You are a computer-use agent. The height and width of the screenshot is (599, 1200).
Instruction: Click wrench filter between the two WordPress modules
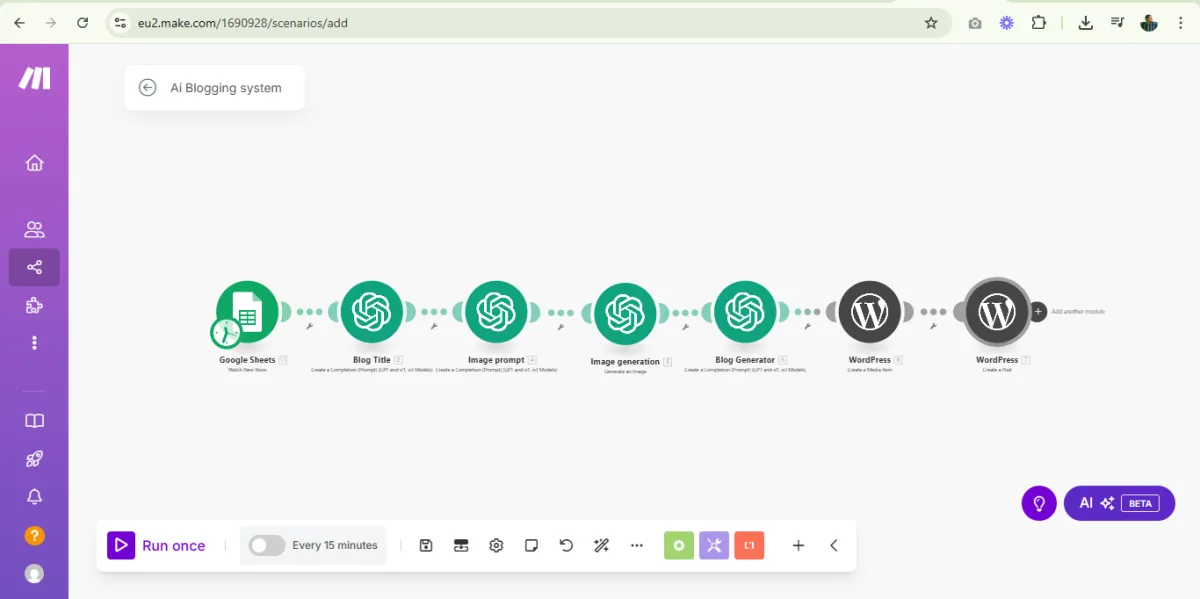coord(933,326)
